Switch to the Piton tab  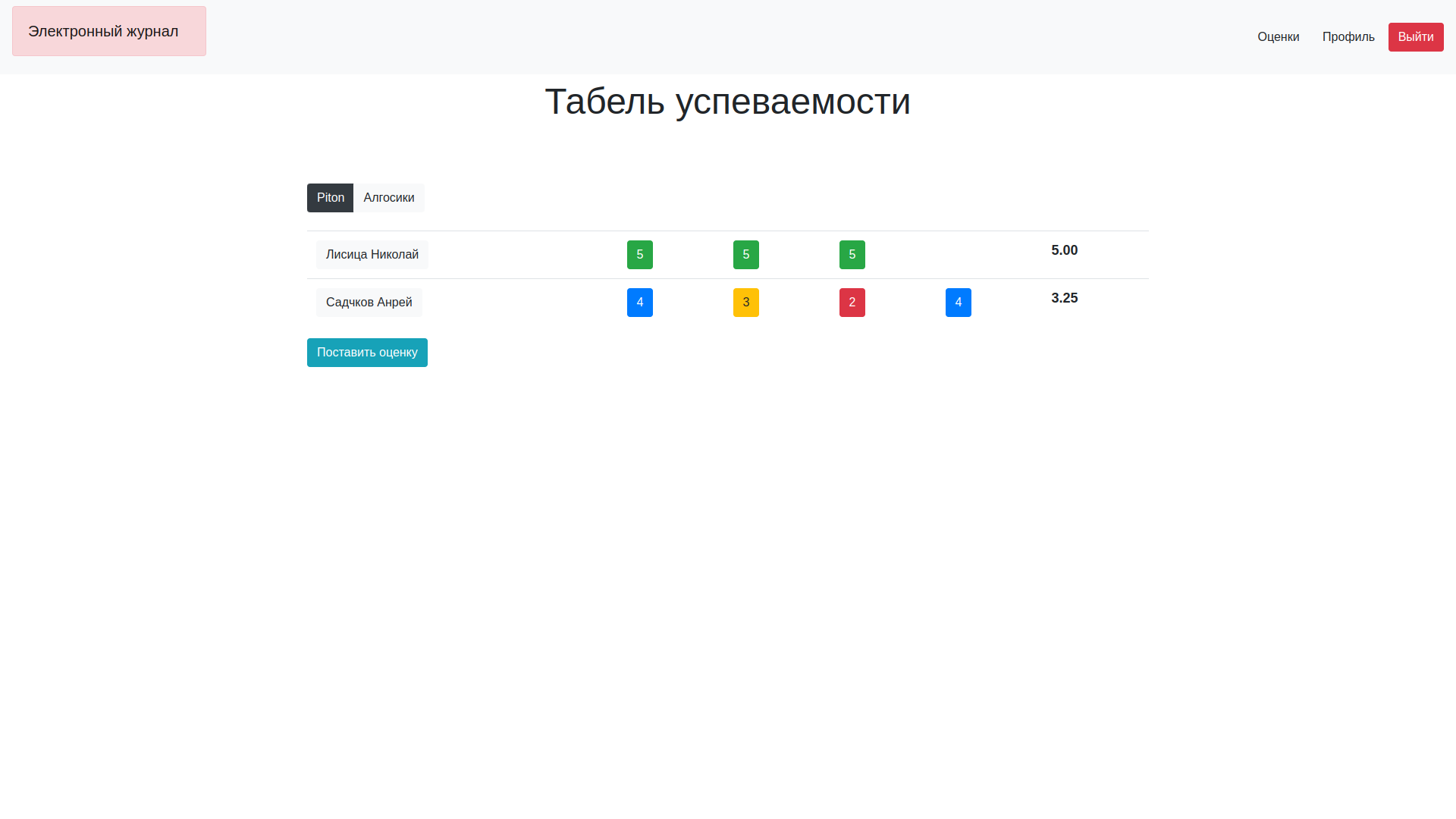pyautogui.click(x=330, y=197)
